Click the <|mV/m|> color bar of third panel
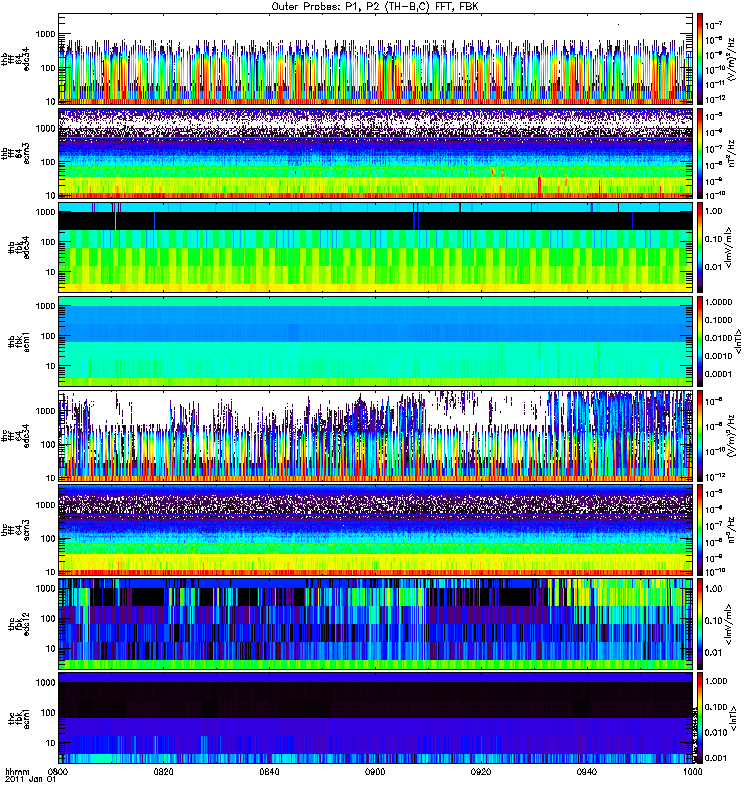This screenshot has height=800, width=750. (x=700, y=247)
